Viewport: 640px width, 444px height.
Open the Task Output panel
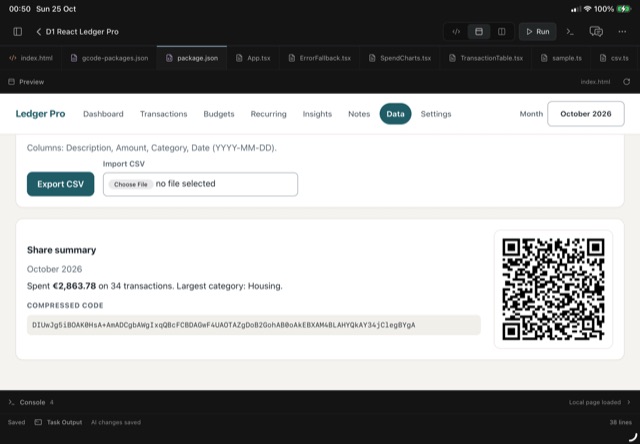click(x=59, y=422)
